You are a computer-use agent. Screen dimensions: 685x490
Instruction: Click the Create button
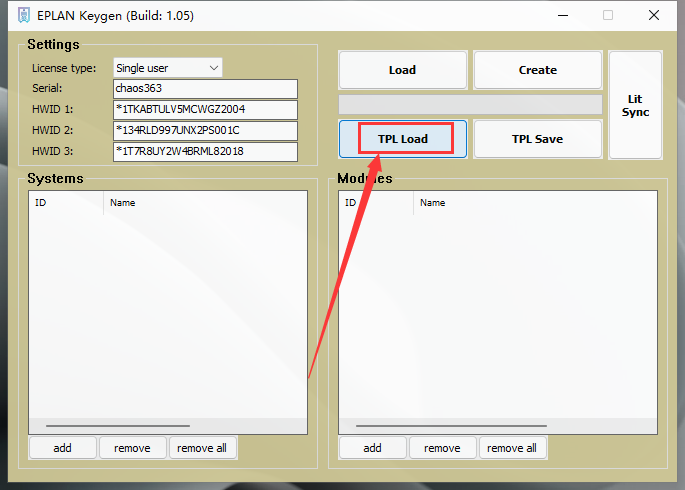click(538, 70)
